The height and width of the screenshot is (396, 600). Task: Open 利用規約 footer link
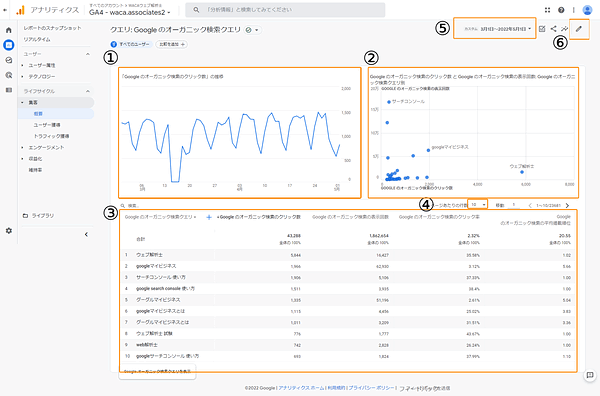coord(336,388)
